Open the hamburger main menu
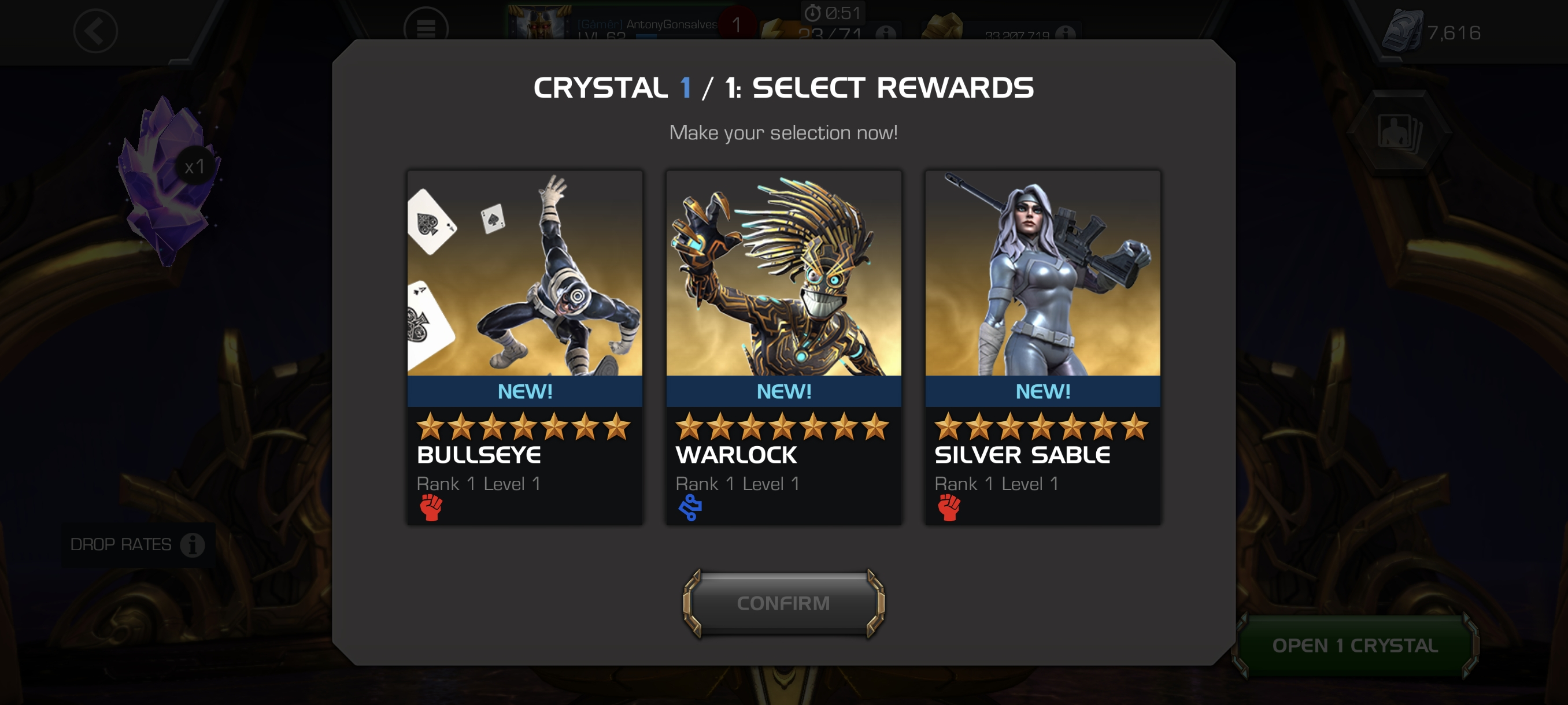The height and width of the screenshot is (705, 1568). (426, 27)
